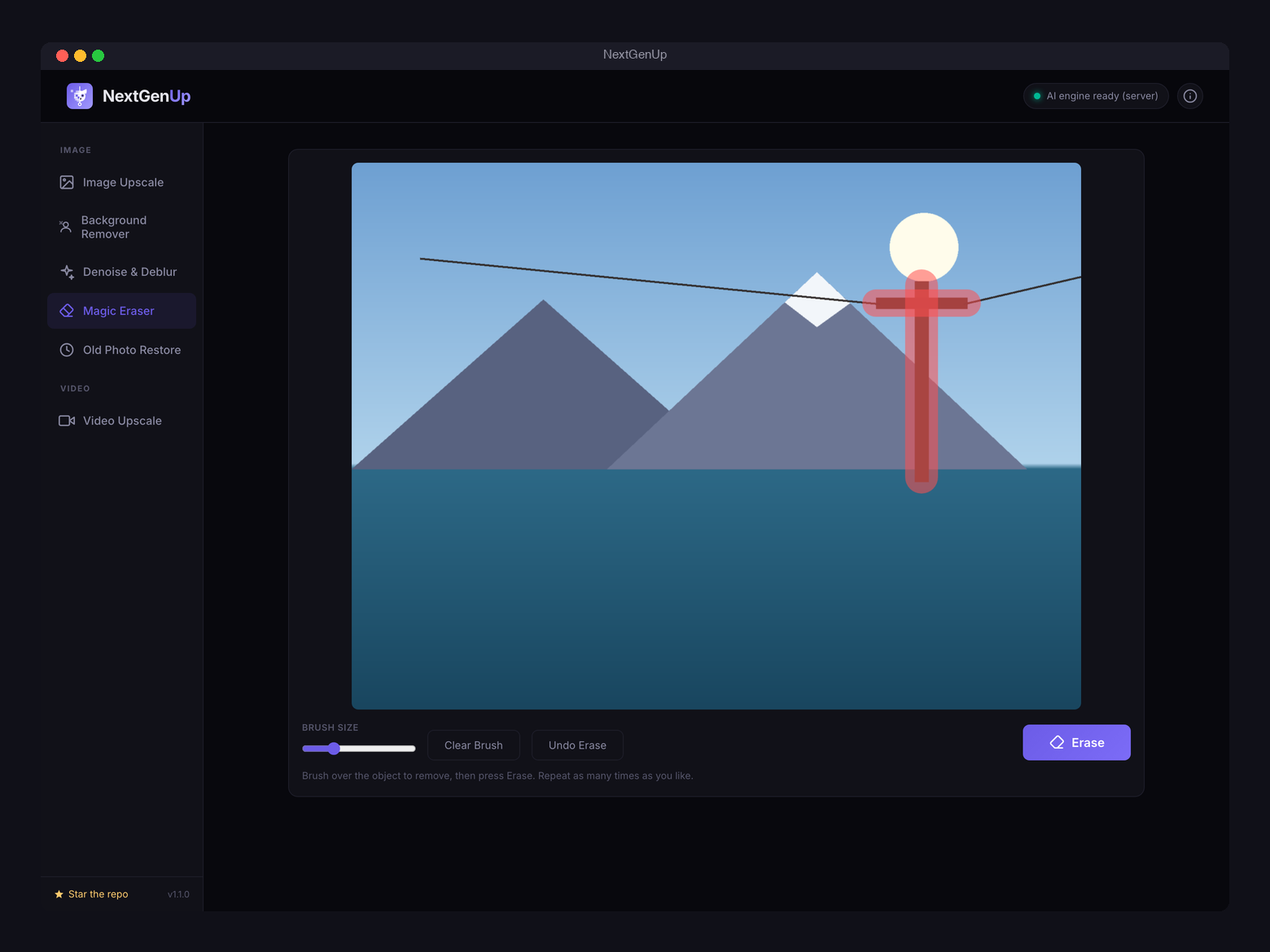
Task: Click the Video Upscale camera icon
Action: click(67, 421)
